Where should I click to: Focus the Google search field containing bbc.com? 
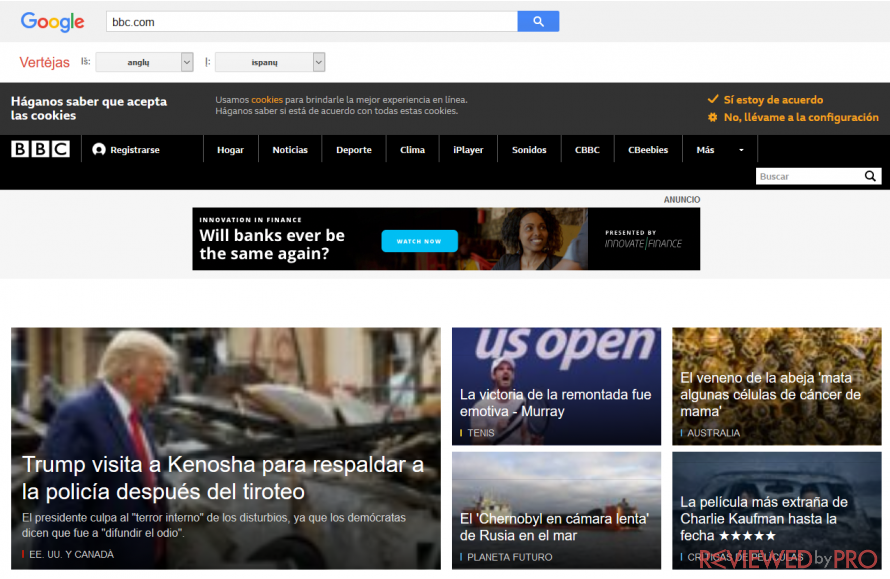312,22
